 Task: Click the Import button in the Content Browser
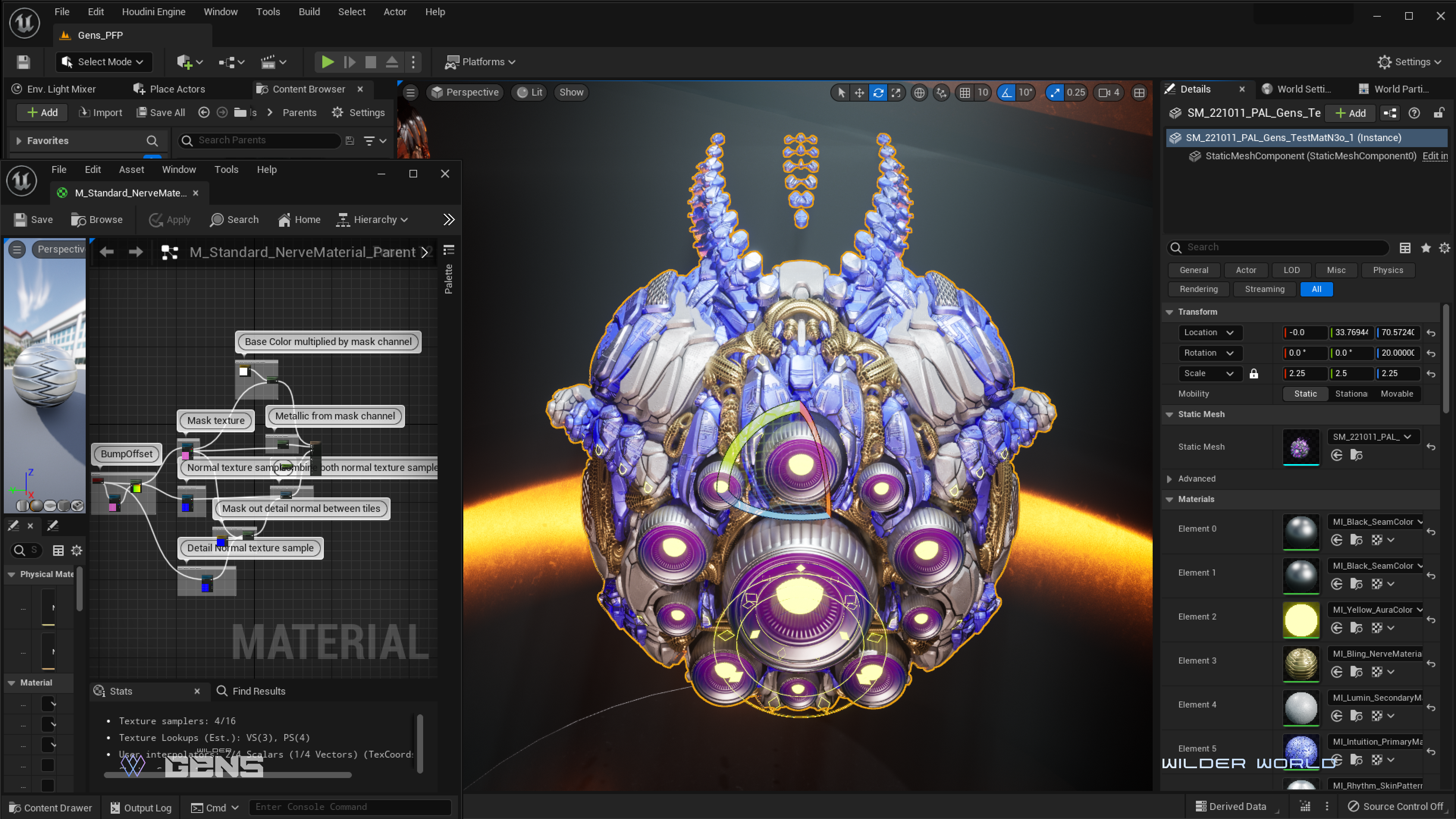pyautogui.click(x=100, y=113)
